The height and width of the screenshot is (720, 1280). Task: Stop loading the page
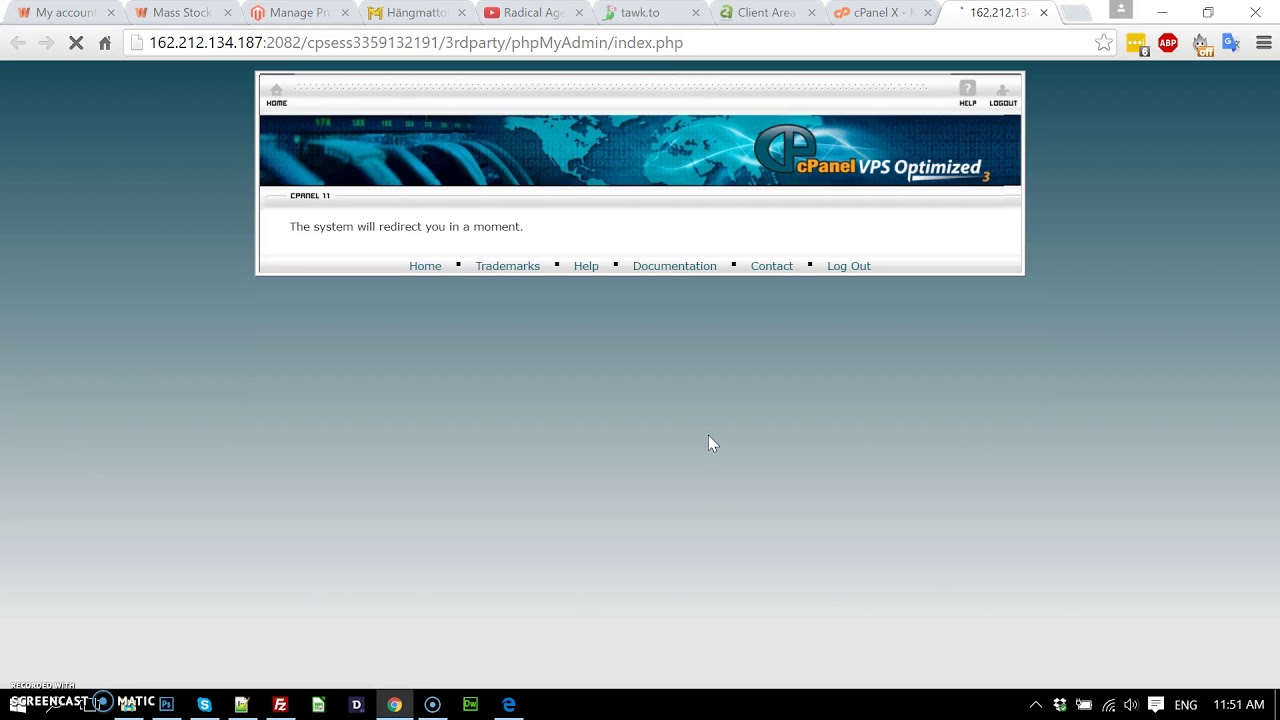tap(76, 43)
